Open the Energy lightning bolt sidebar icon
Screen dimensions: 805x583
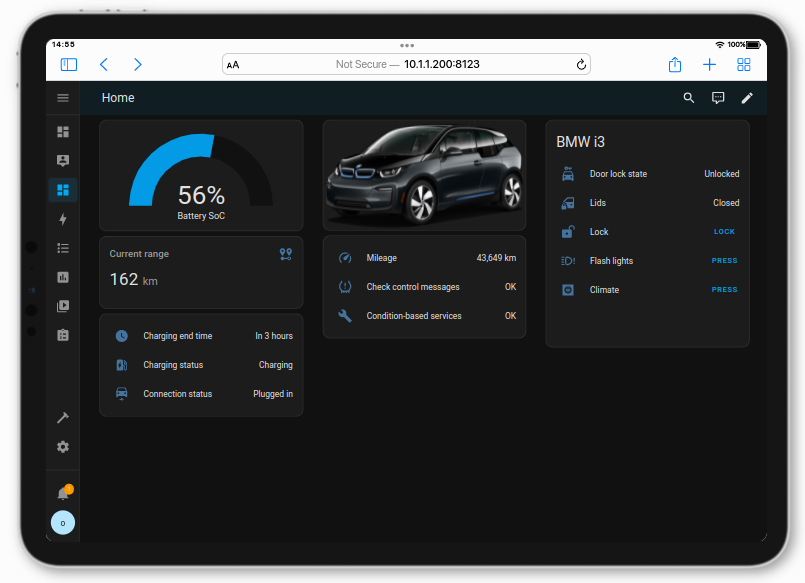63,219
